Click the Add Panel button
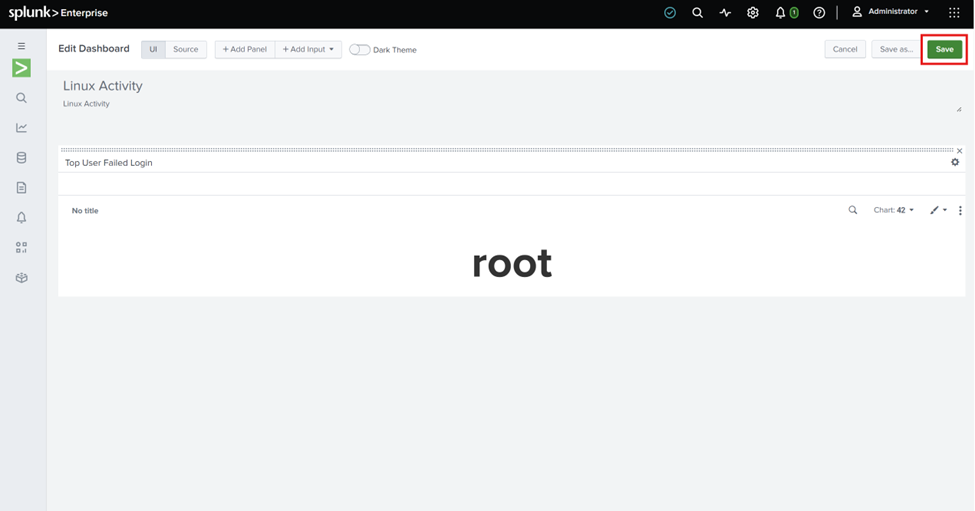The width and height of the screenshot is (975, 511). point(244,49)
